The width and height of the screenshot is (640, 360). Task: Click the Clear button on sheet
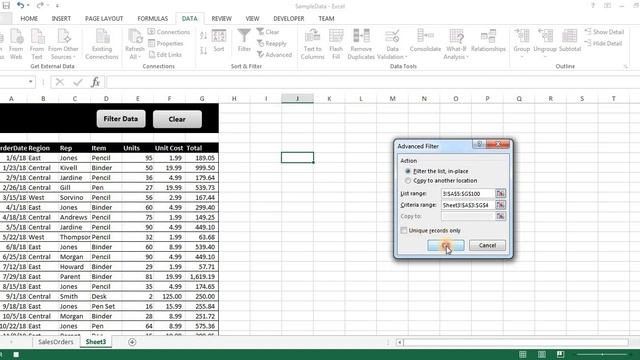(177, 119)
